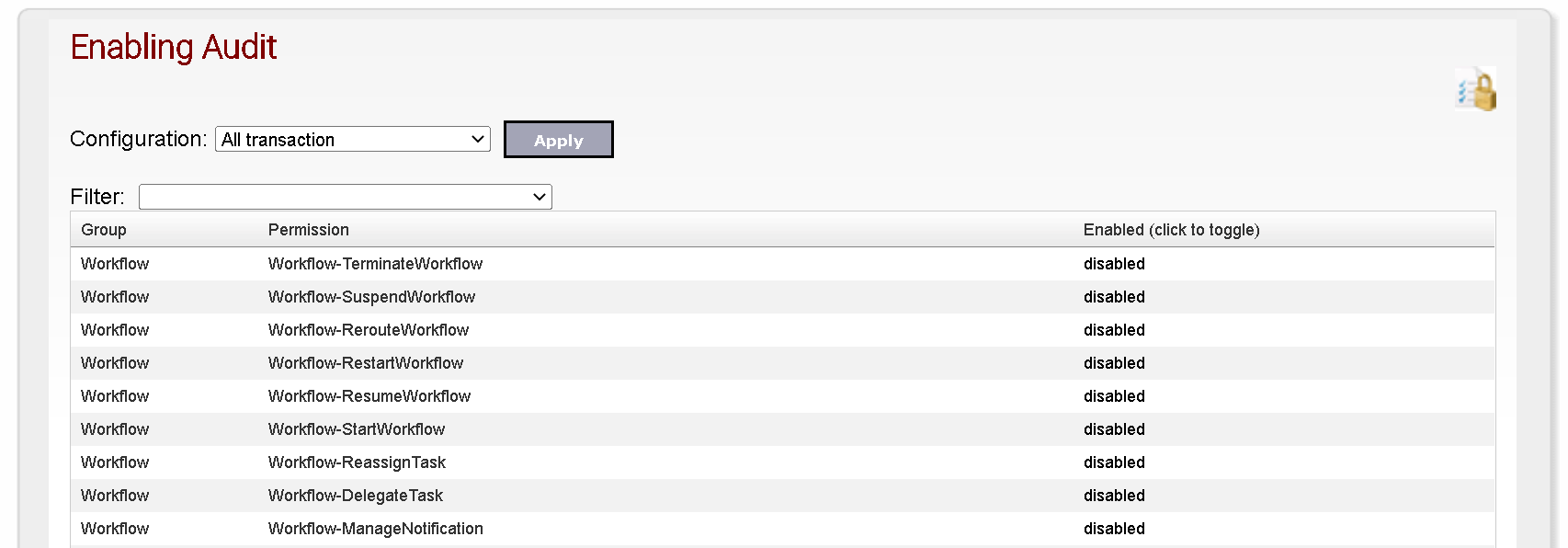Click the Apply button
Screen dimensions: 1568x548
(x=559, y=140)
